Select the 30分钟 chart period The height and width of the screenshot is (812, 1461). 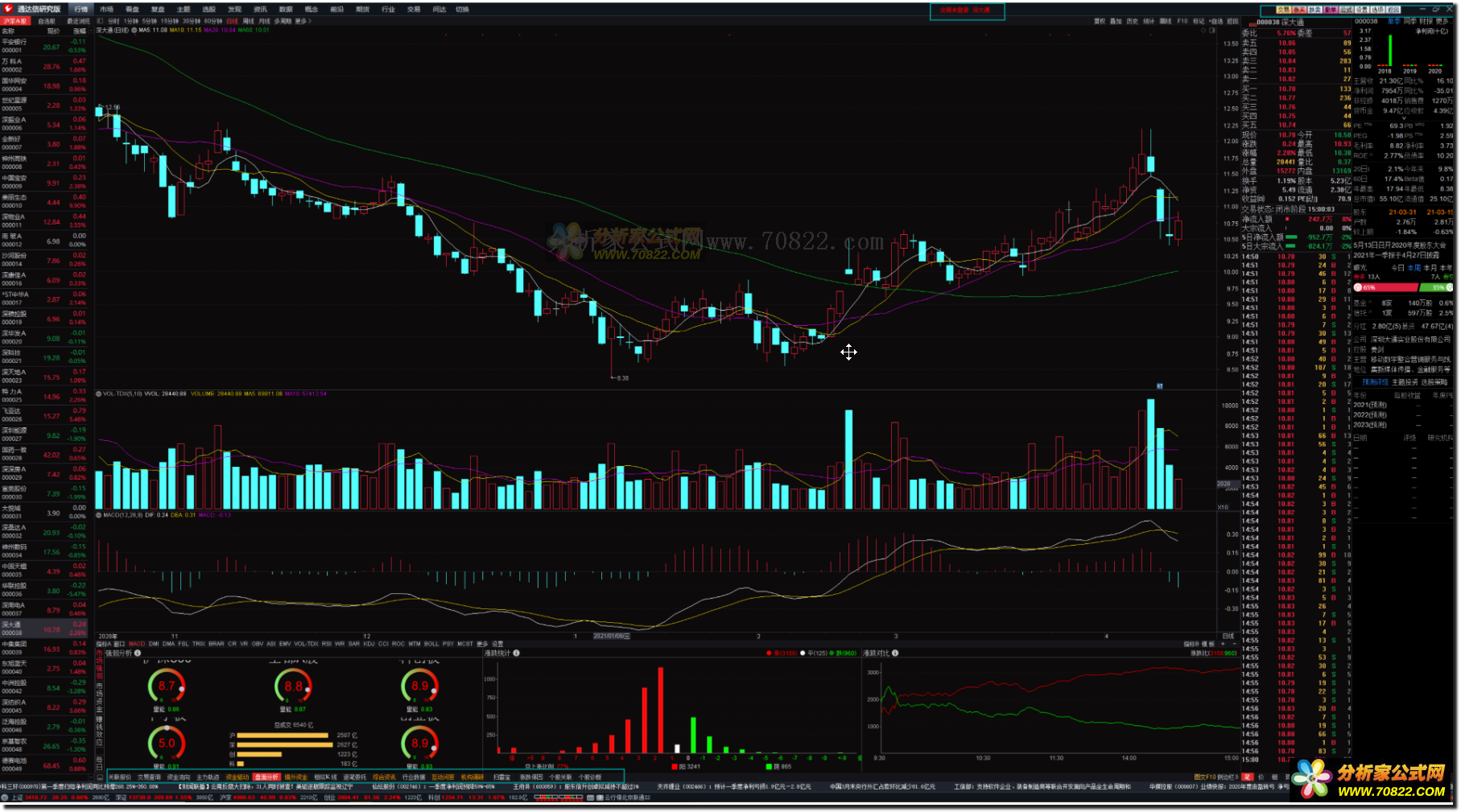point(192,21)
